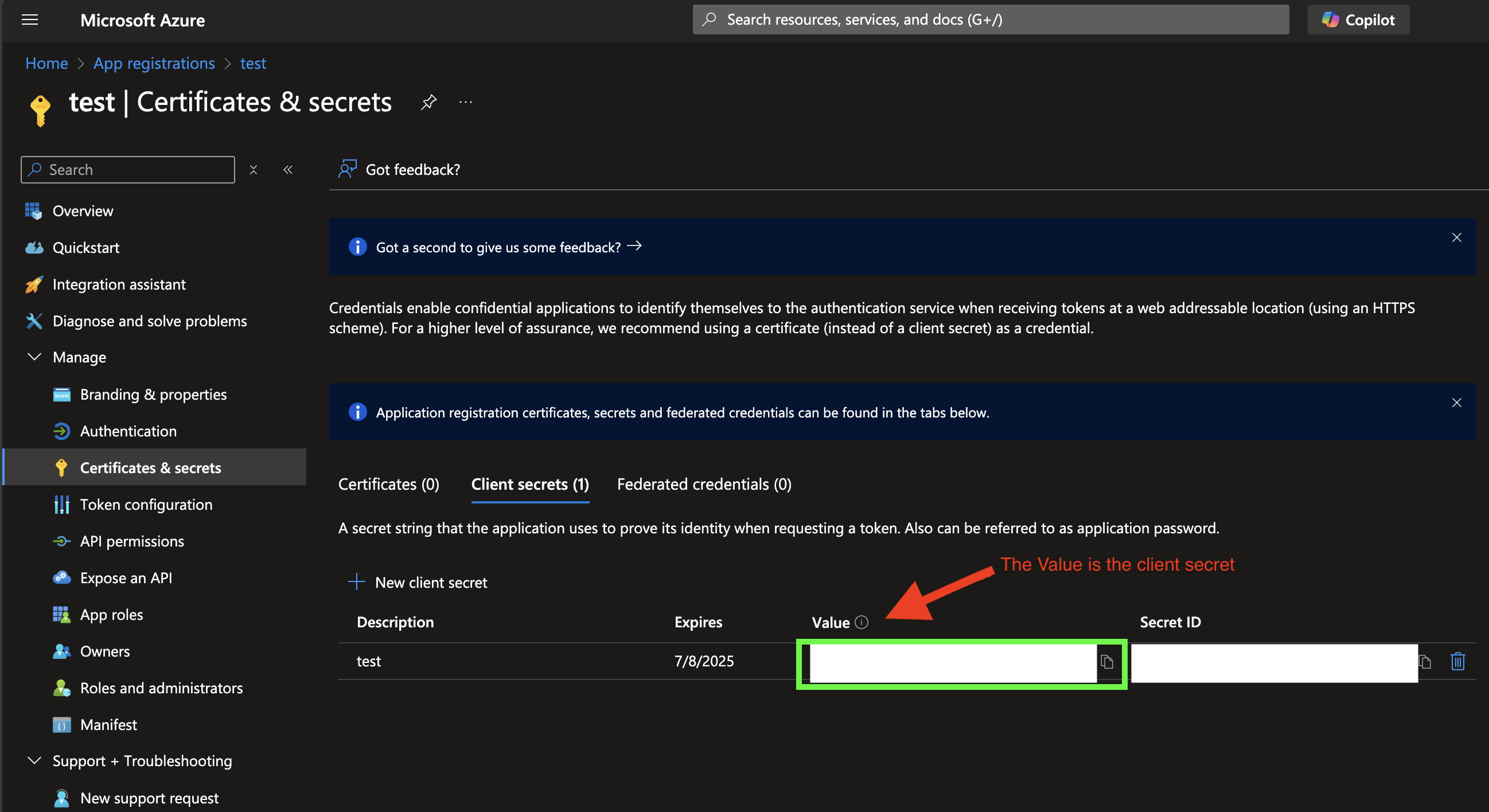Click the Value column info icon
The height and width of the screenshot is (812, 1489).
[862, 622]
